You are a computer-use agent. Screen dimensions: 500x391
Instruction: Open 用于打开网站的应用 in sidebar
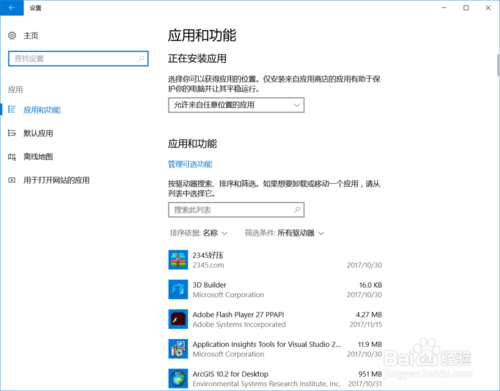point(56,180)
